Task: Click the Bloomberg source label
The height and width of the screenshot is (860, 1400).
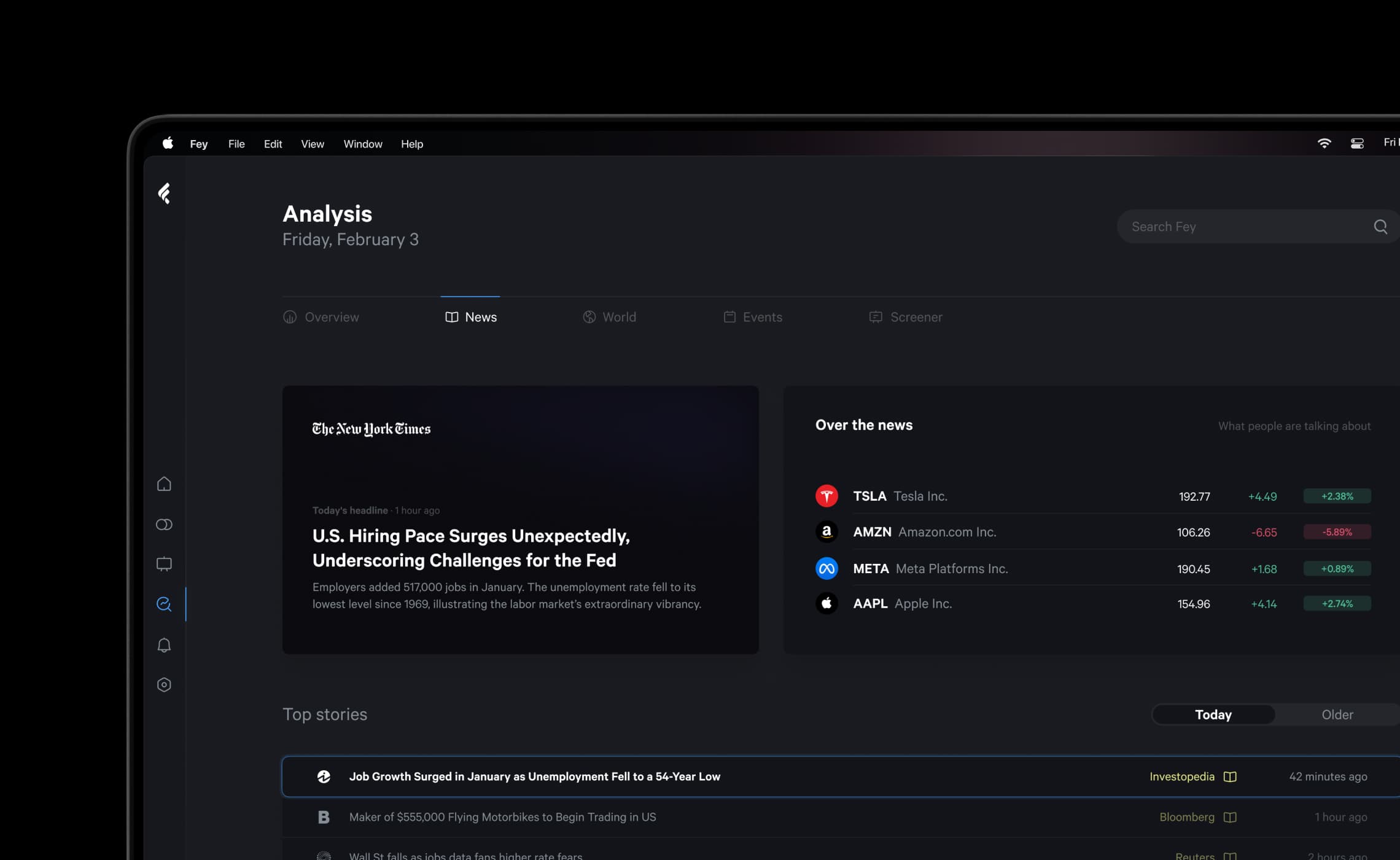Action: coord(1187,817)
